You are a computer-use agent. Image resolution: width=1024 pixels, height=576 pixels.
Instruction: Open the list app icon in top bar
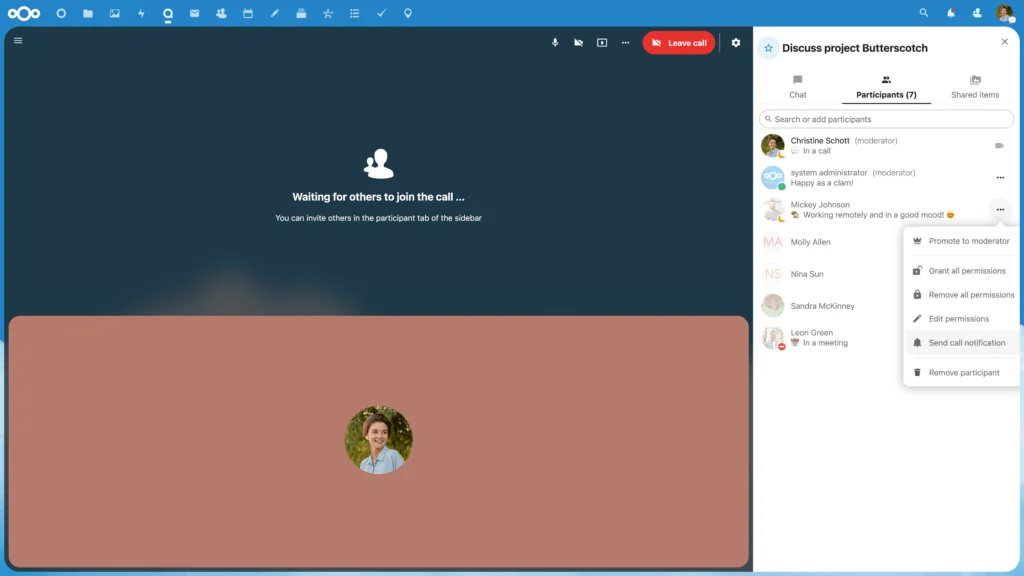coord(355,13)
